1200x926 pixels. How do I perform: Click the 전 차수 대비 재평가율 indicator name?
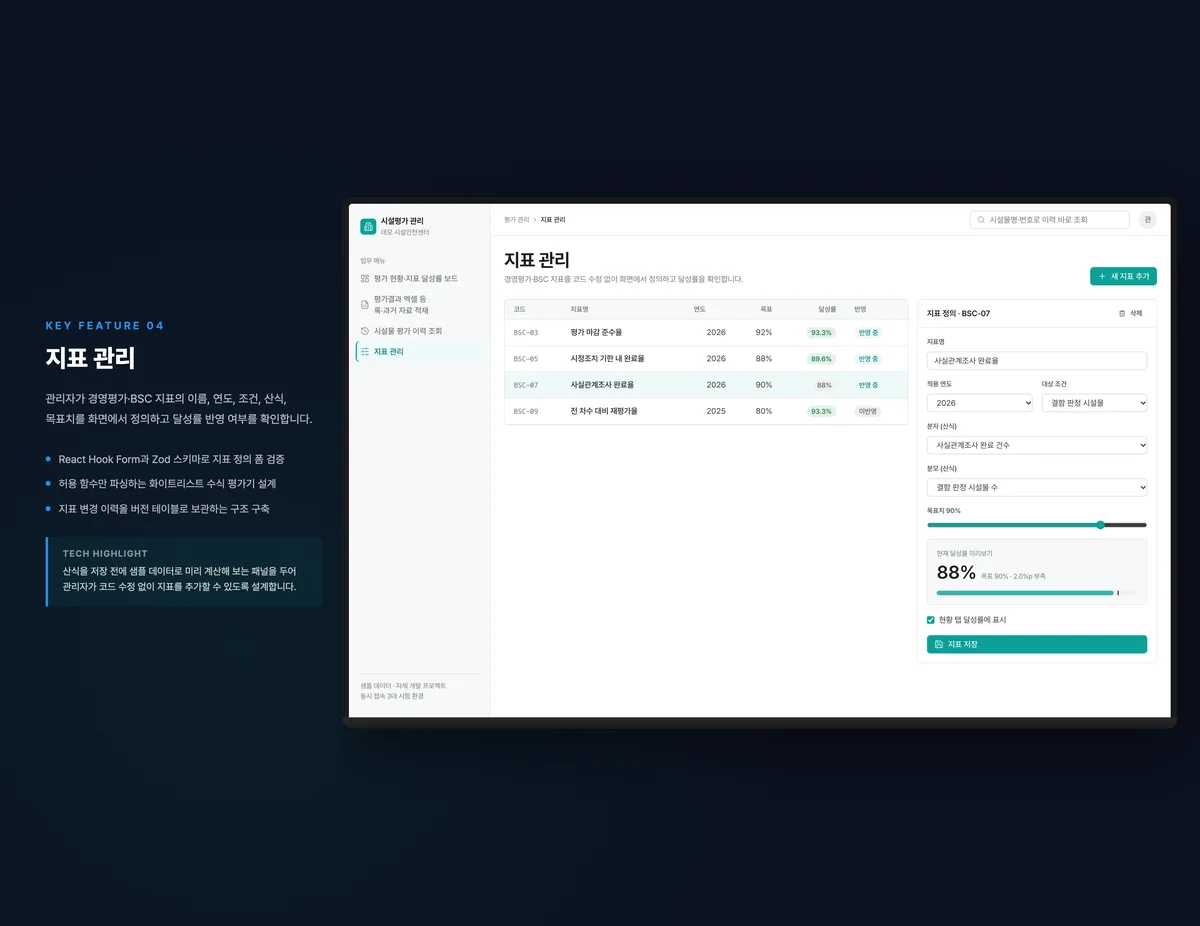(604, 411)
